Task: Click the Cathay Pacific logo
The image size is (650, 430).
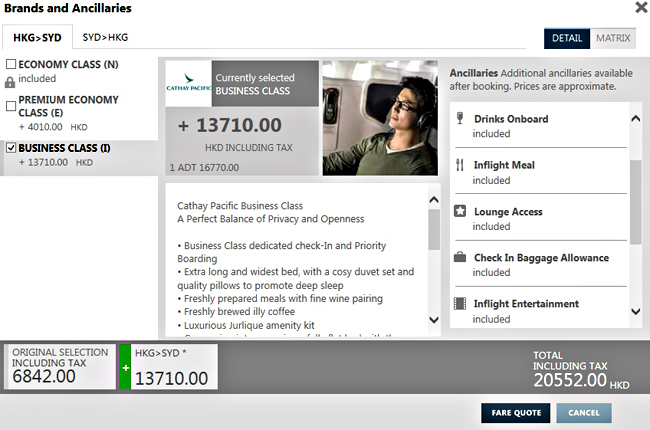Action: coord(189,83)
